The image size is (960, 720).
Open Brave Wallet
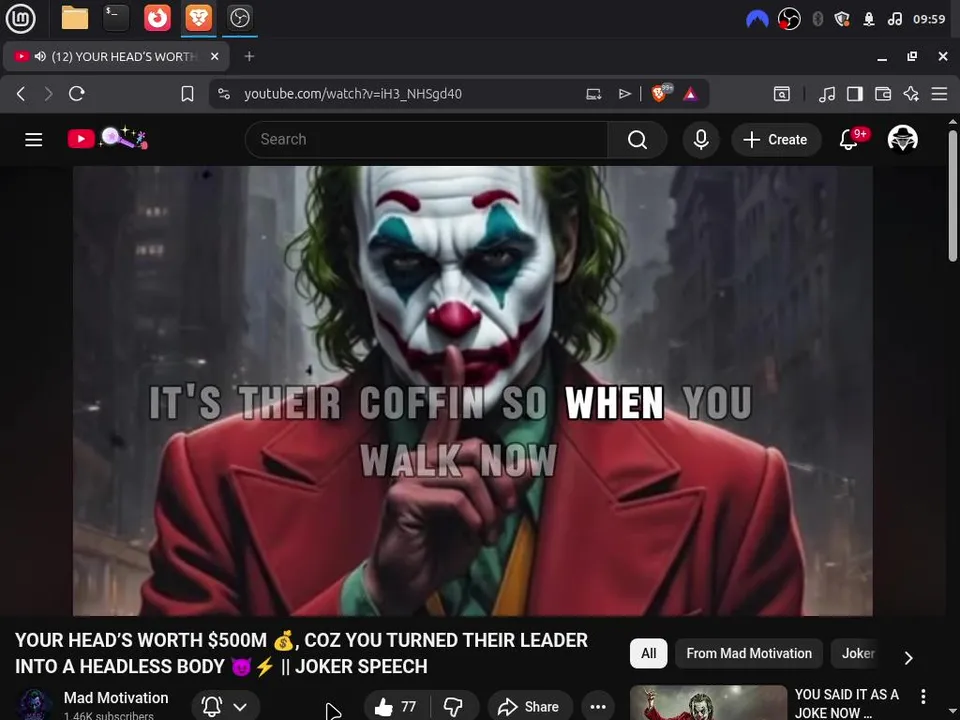click(x=883, y=94)
